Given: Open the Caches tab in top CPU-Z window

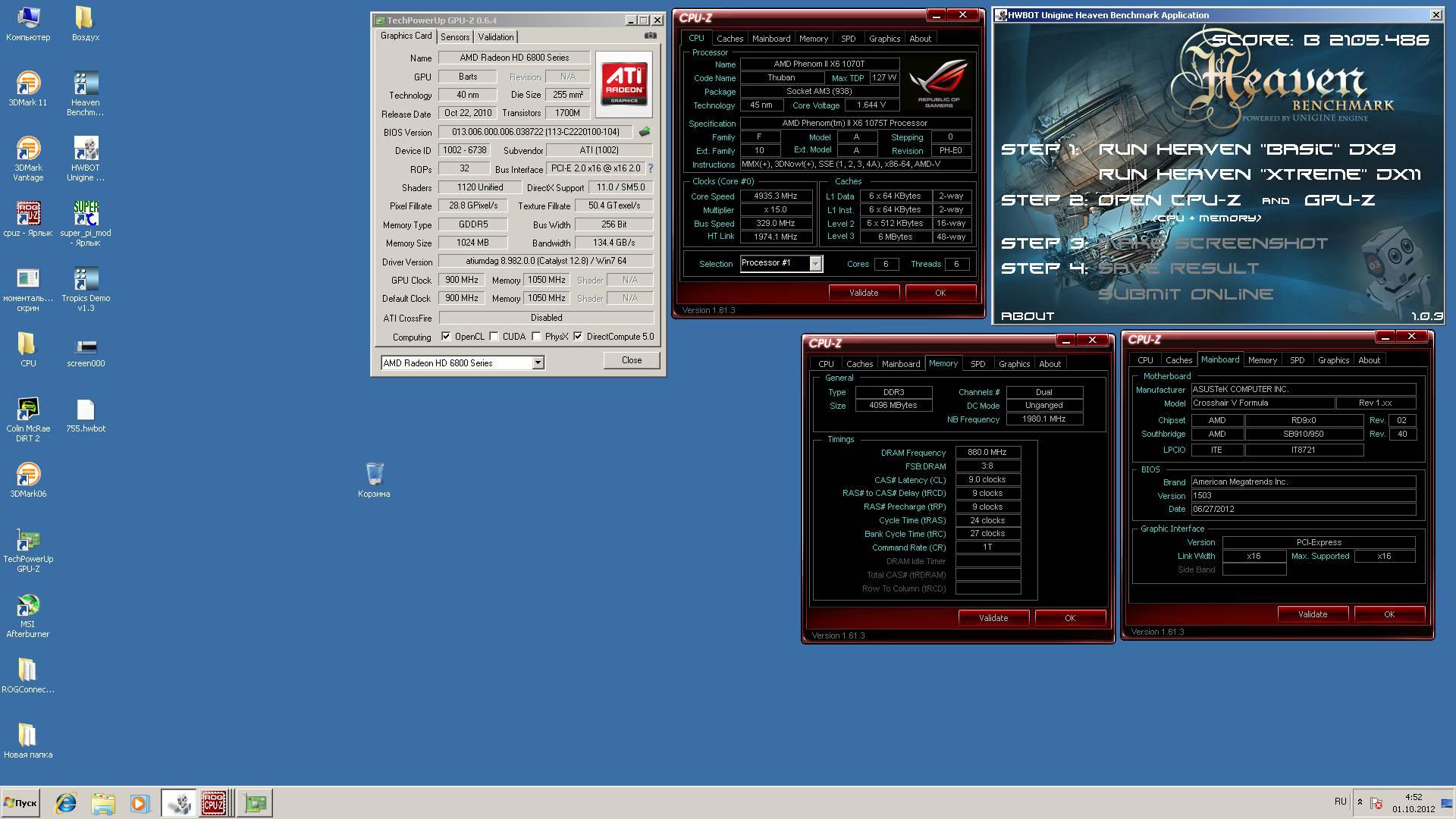Looking at the screenshot, I should [x=730, y=39].
